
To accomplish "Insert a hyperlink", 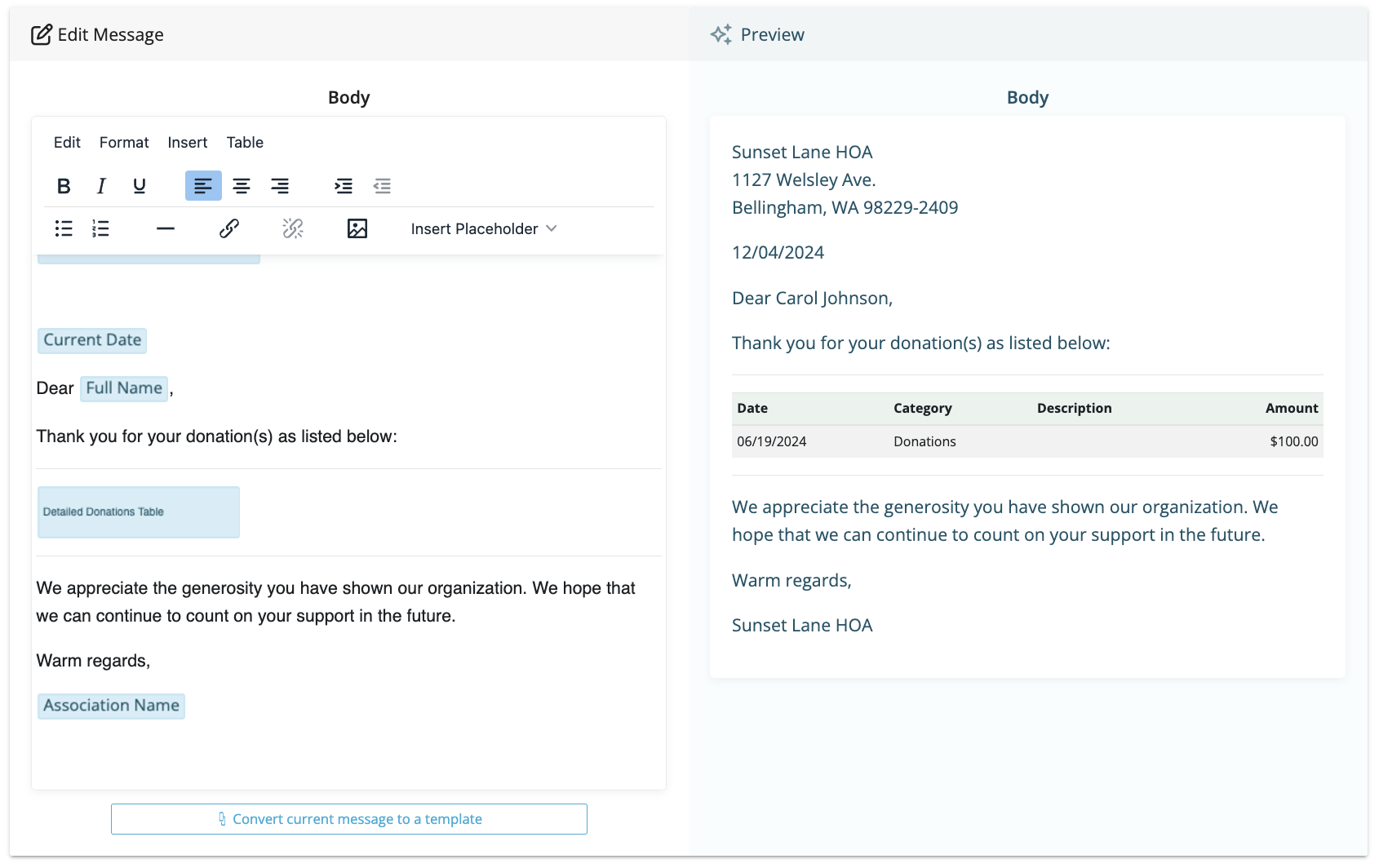I will coord(229,228).
